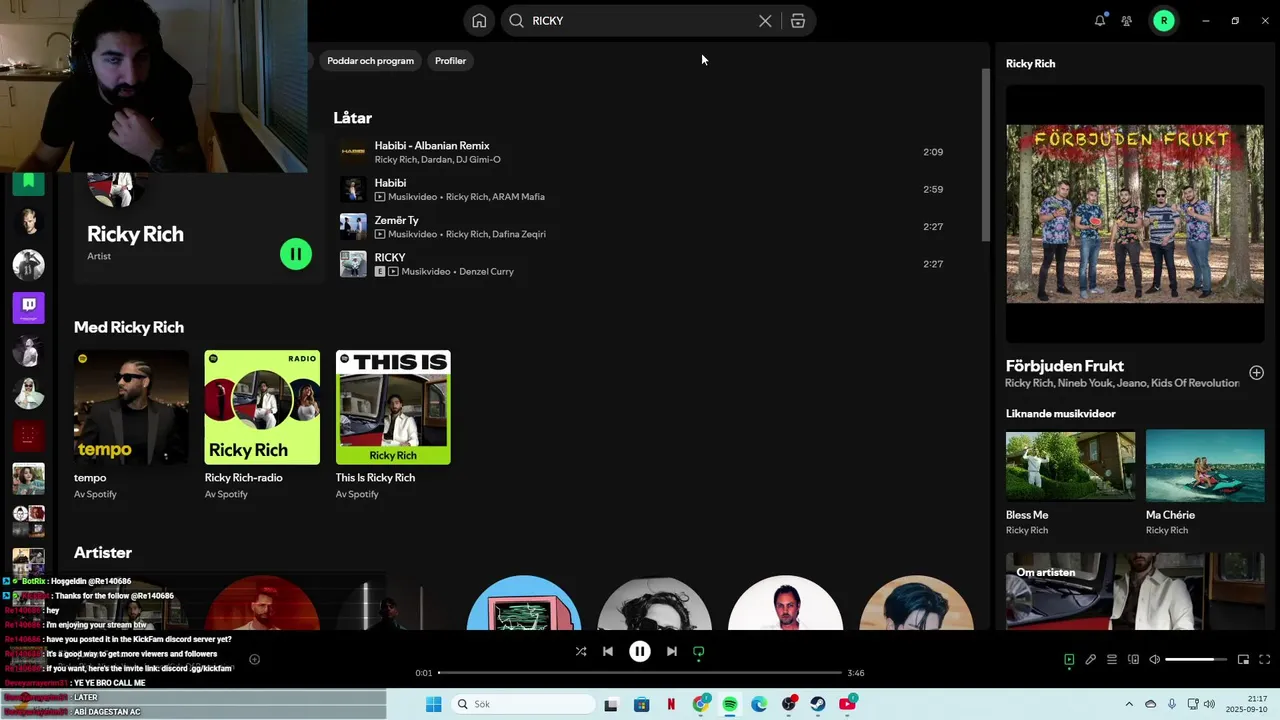Open the Bless Me music video

point(1070,465)
